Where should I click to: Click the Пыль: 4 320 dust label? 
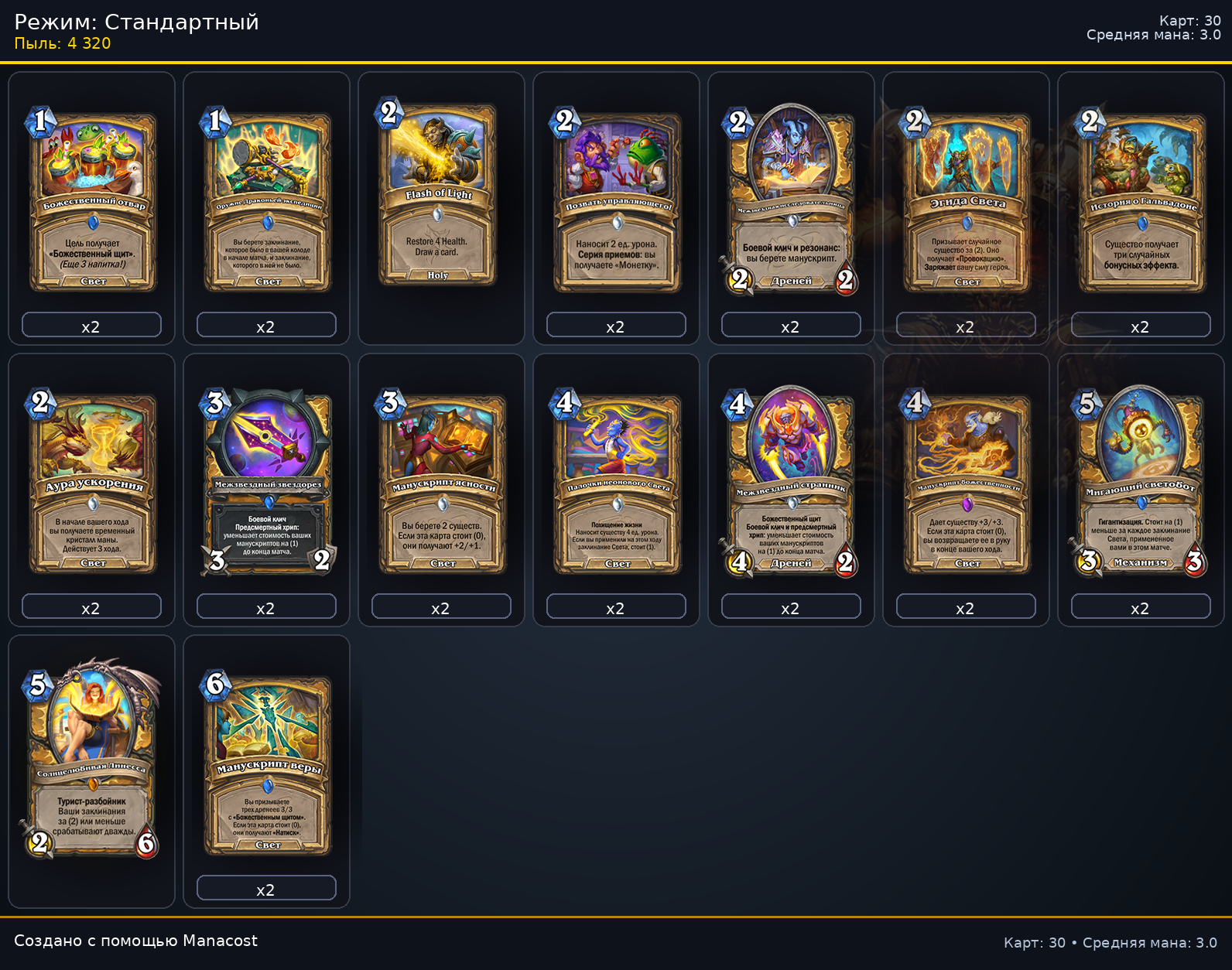point(63,43)
